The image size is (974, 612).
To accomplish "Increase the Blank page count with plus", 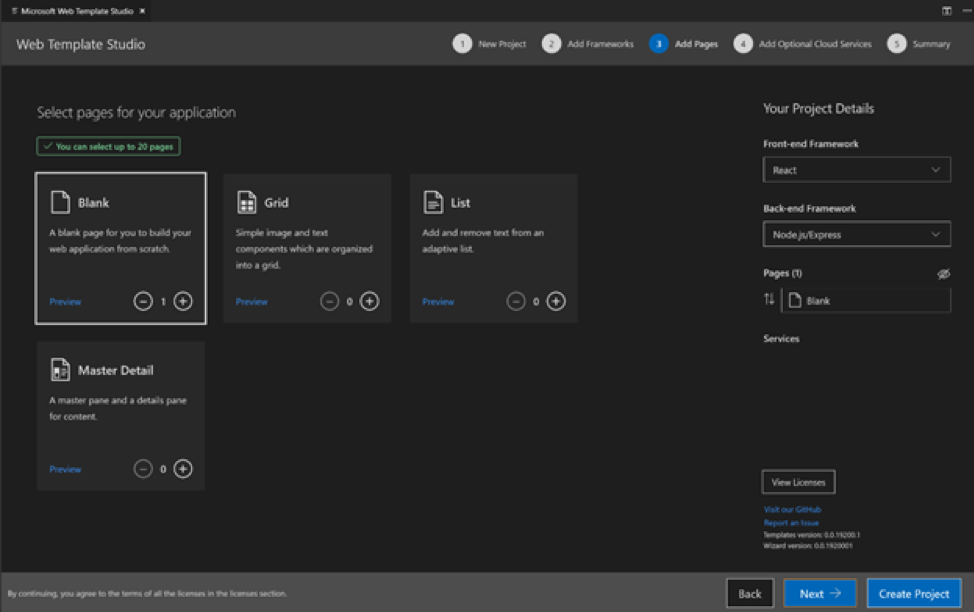I will click(183, 301).
